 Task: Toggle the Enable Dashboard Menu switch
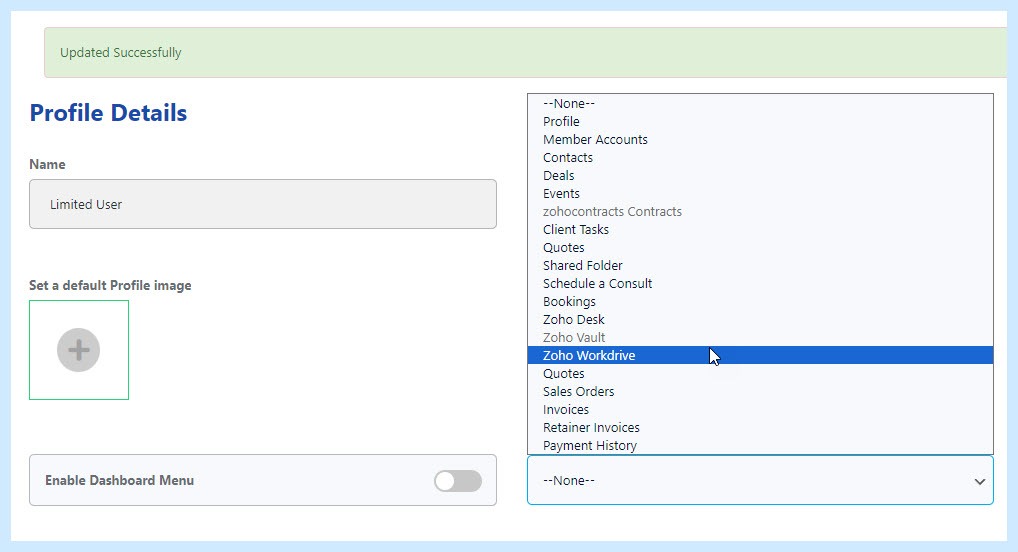point(458,481)
